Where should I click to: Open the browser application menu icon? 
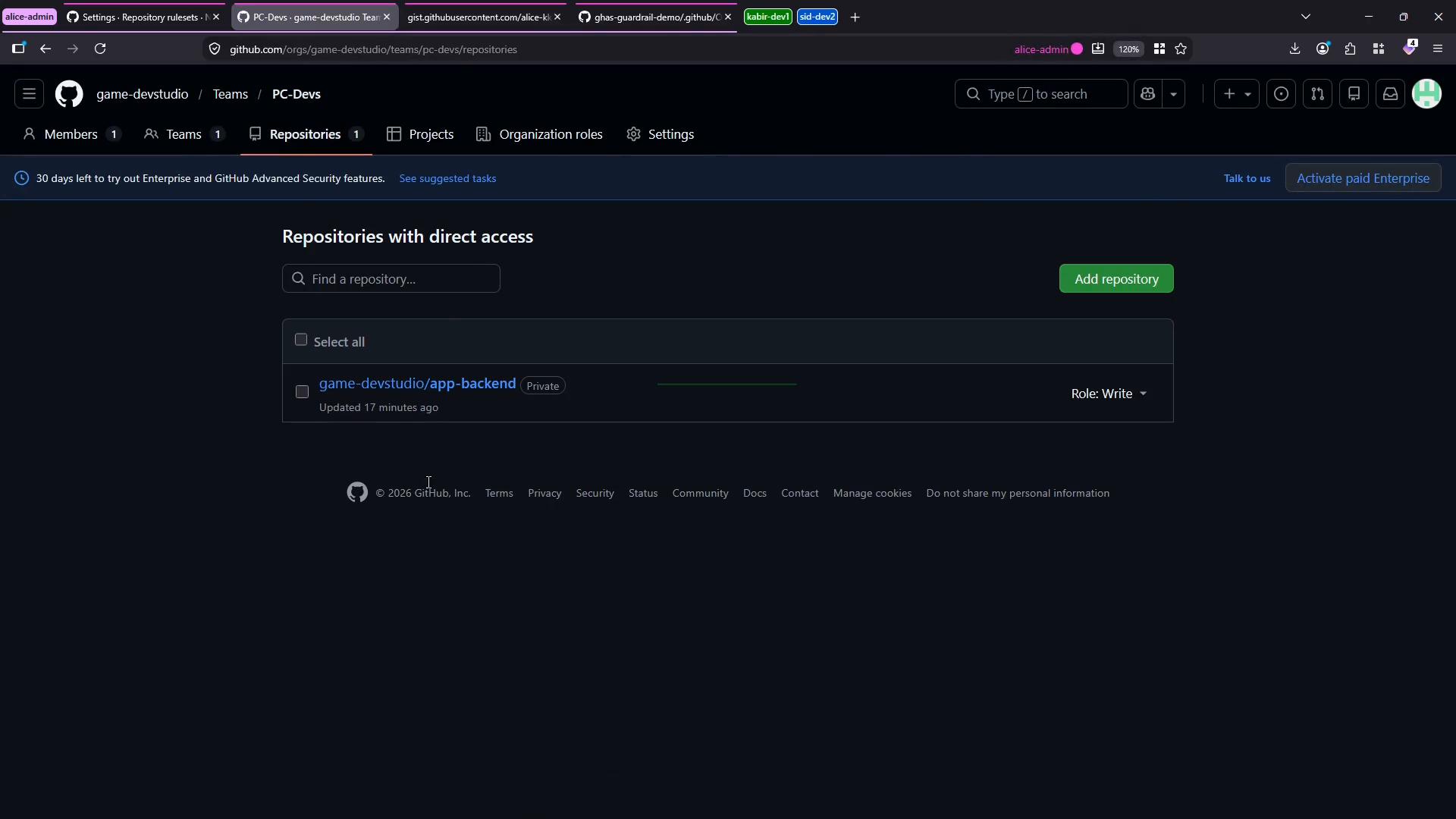coord(1437,49)
